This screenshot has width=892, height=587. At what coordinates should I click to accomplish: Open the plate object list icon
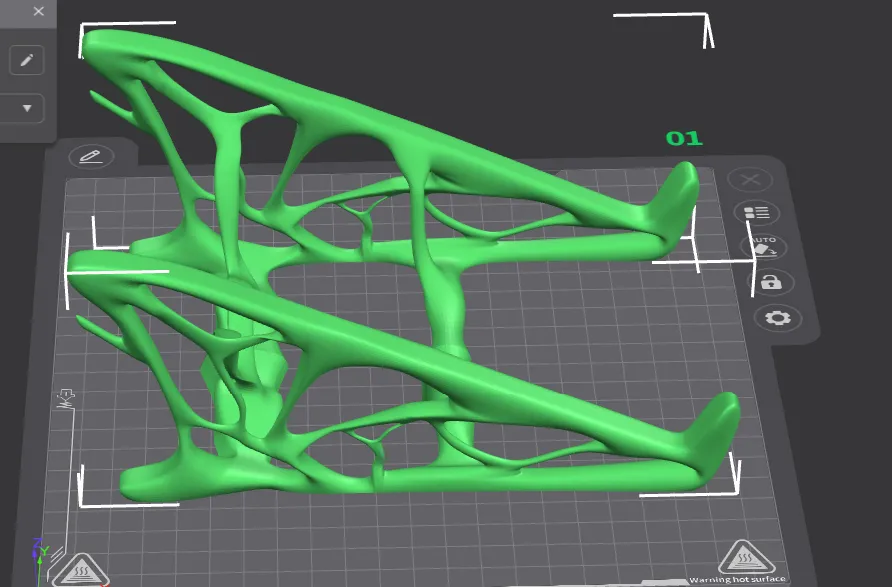coord(757,213)
